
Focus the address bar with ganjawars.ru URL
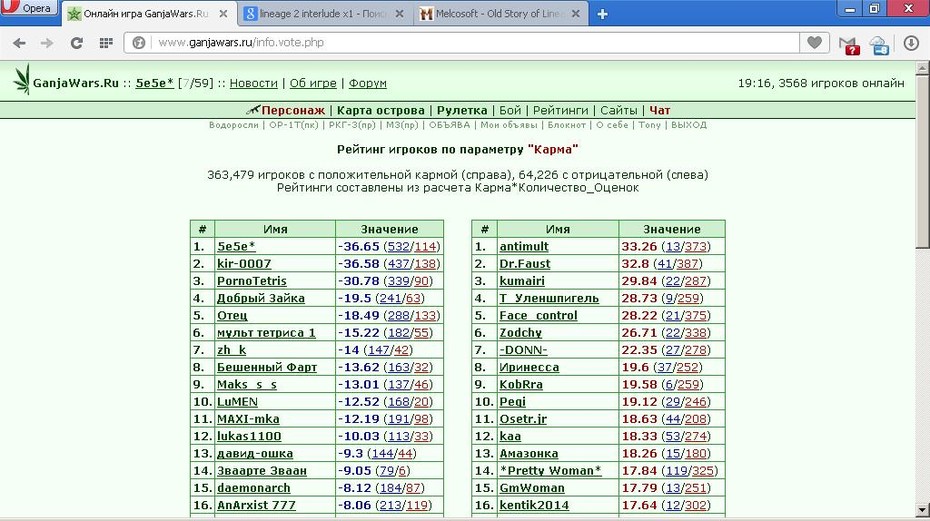463,43
